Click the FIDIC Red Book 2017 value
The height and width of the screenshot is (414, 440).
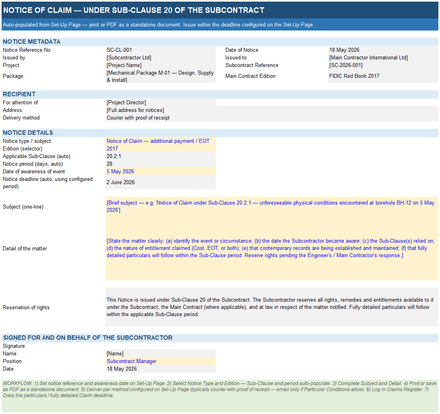383,76
